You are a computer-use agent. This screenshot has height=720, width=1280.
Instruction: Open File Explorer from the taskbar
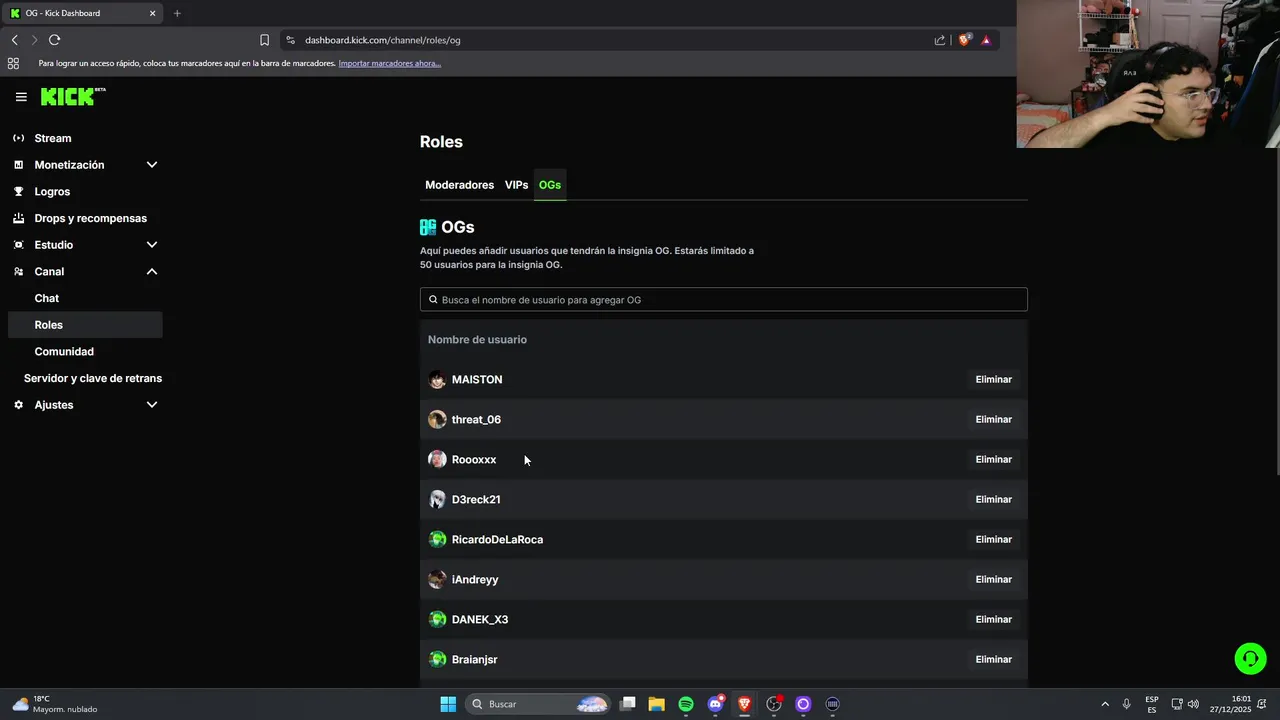pos(657,704)
